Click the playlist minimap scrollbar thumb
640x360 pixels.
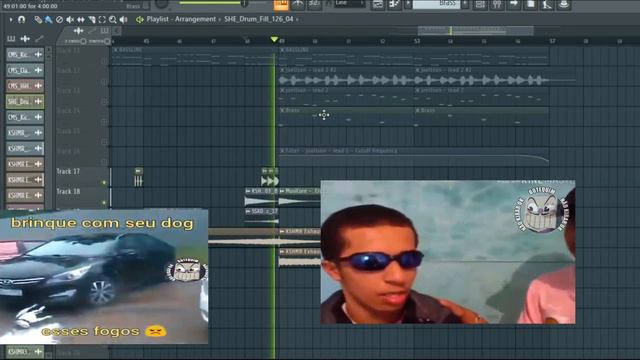tap(476, 31)
